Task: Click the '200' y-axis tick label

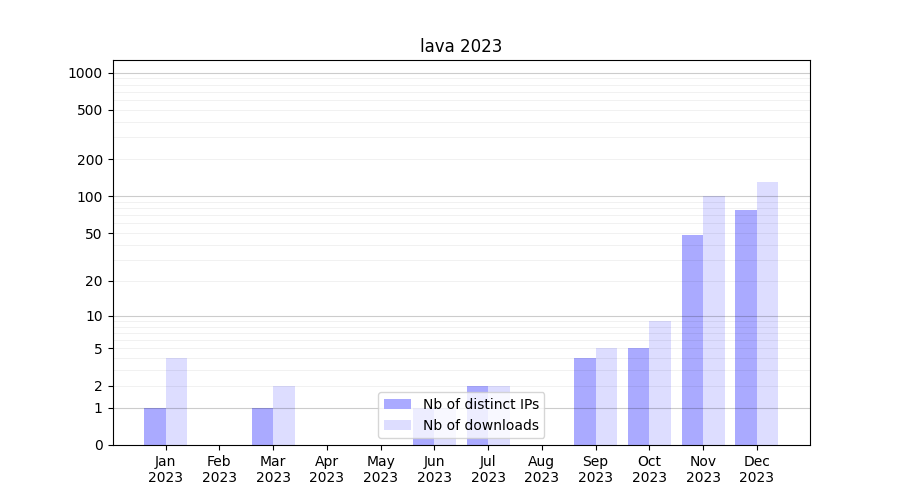Action: pos(90,160)
